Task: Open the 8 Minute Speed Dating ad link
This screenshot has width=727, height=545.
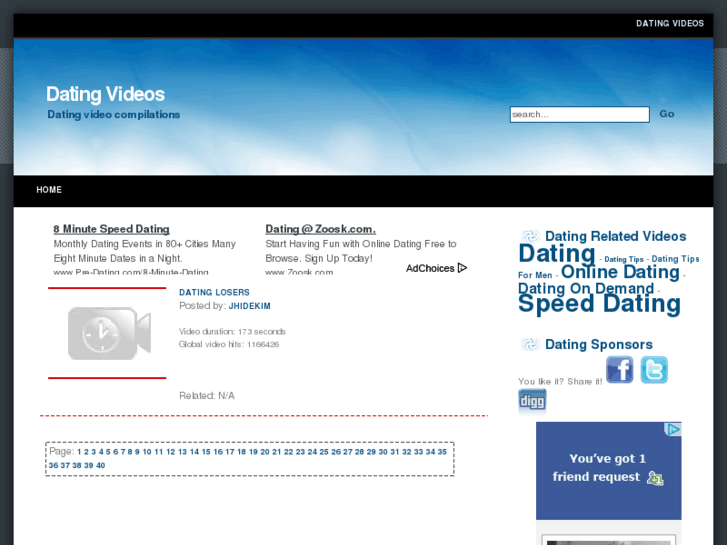Action: click(x=111, y=229)
